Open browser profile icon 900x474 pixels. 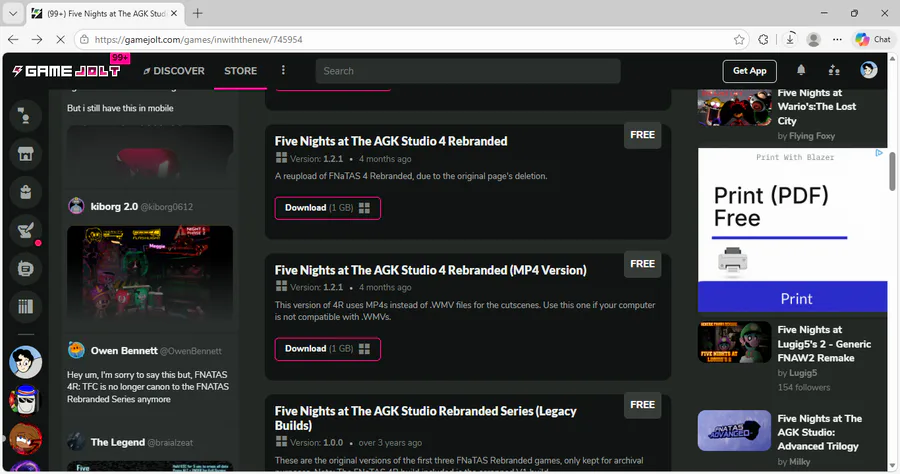click(x=813, y=40)
